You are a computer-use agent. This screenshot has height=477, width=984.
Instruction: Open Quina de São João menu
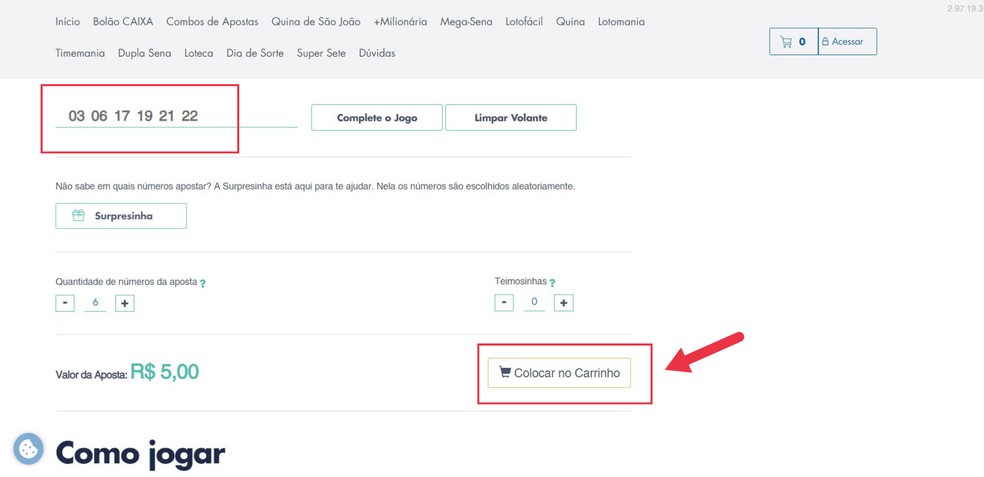316,22
